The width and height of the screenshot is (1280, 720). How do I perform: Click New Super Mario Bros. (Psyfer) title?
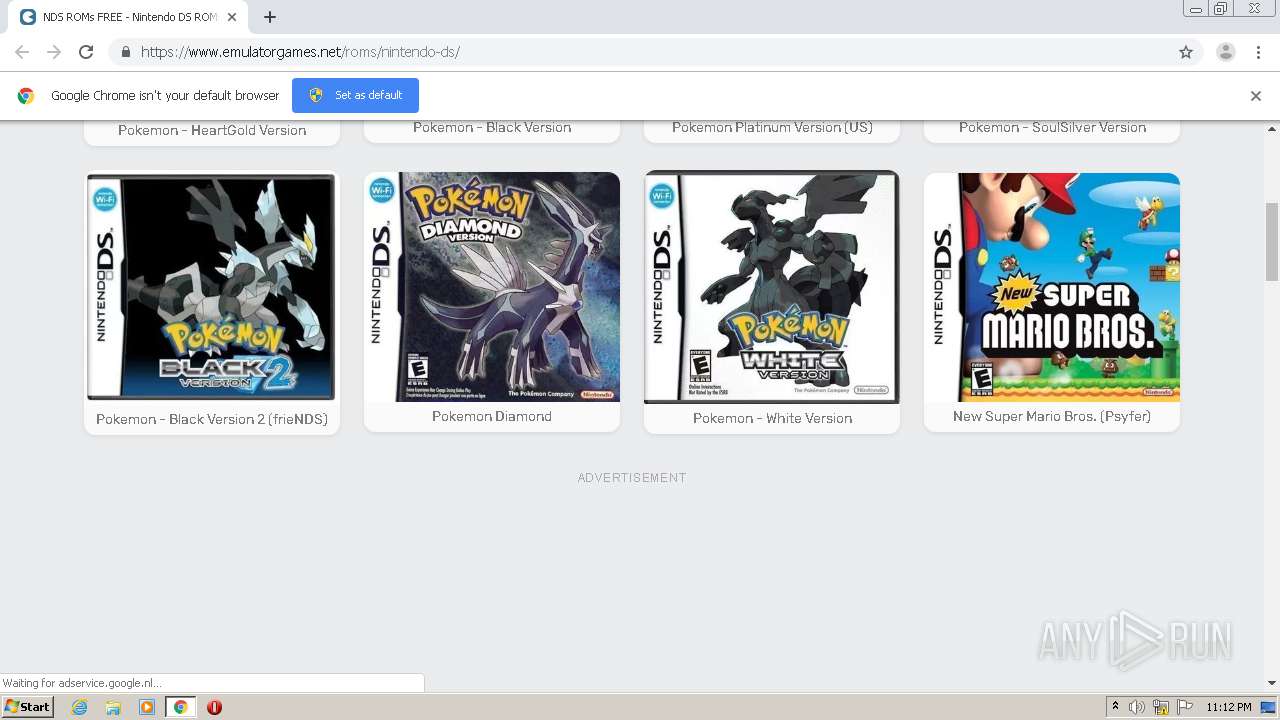1052,416
